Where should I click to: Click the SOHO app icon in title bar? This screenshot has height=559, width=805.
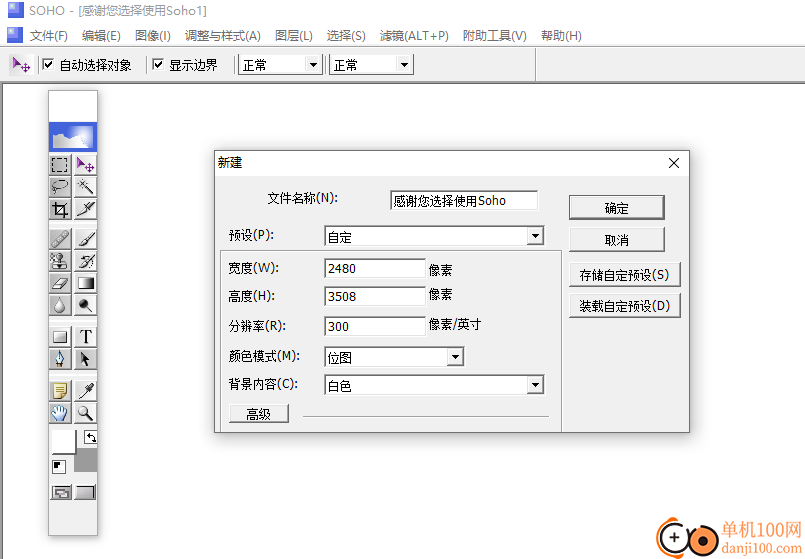[x=15, y=10]
